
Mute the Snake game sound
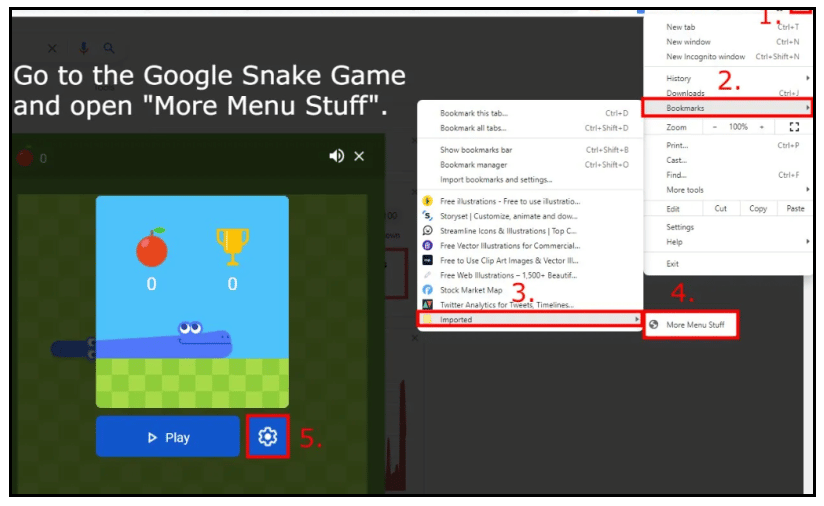(x=337, y=156)
